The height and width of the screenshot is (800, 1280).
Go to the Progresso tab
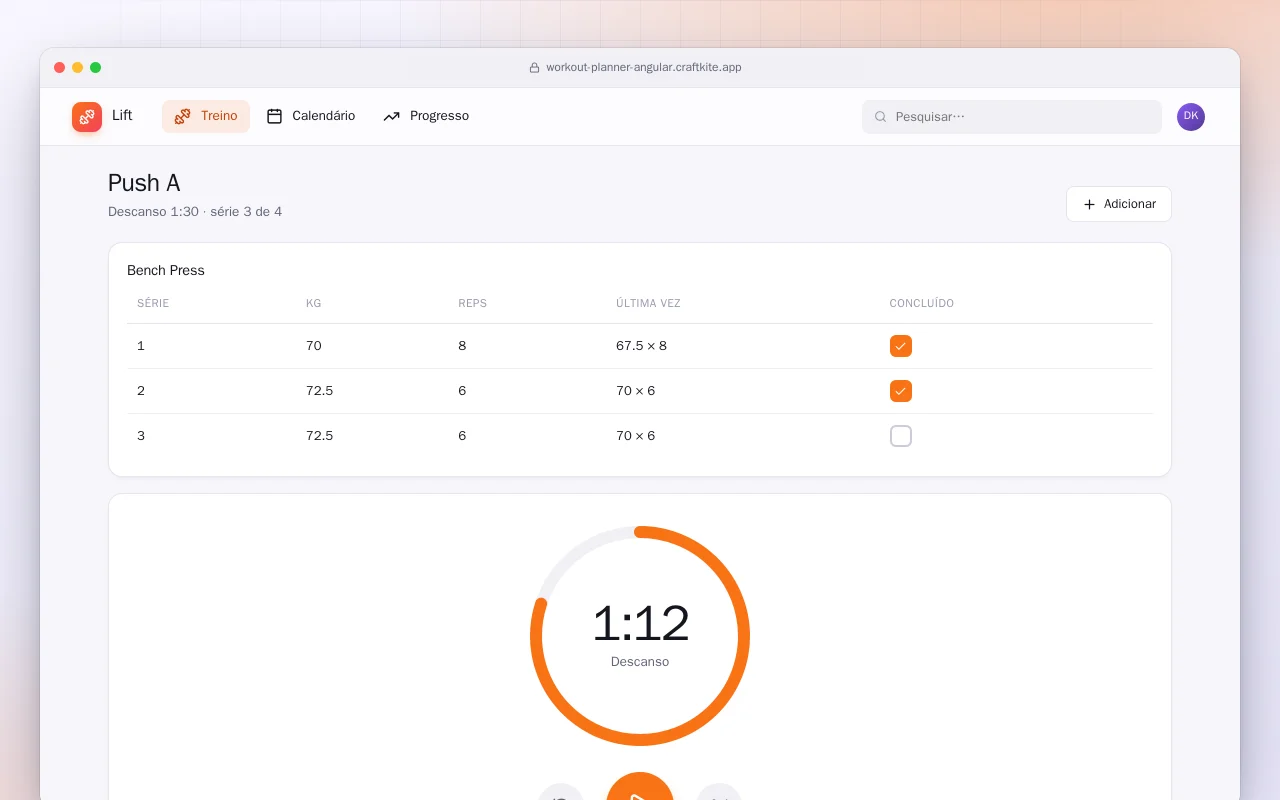pyautogui.click(x=426, y=116)
